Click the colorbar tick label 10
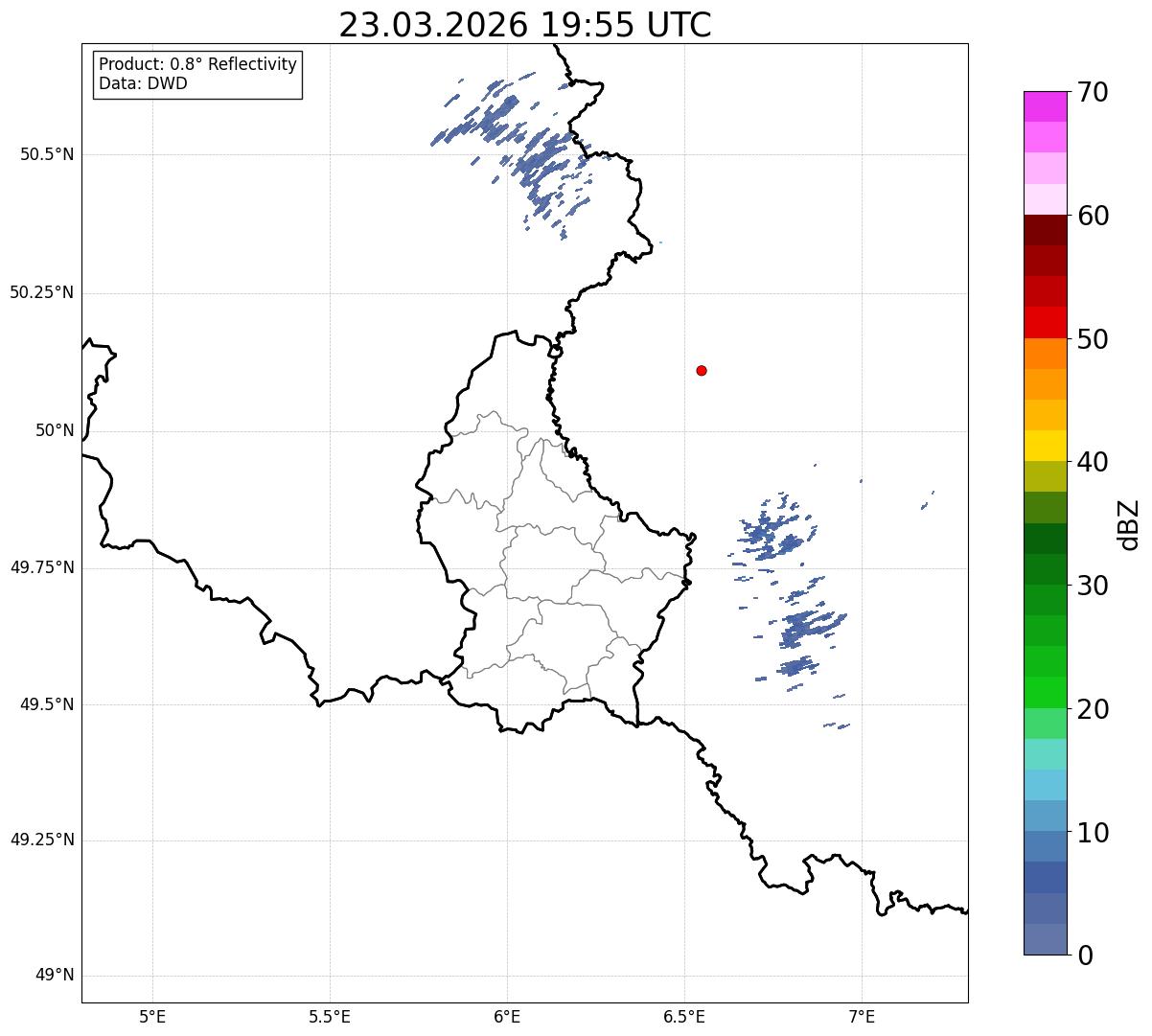The height and width of the screenshot is (1036, 1152). pyautogui.click(x=1093, y=833)
